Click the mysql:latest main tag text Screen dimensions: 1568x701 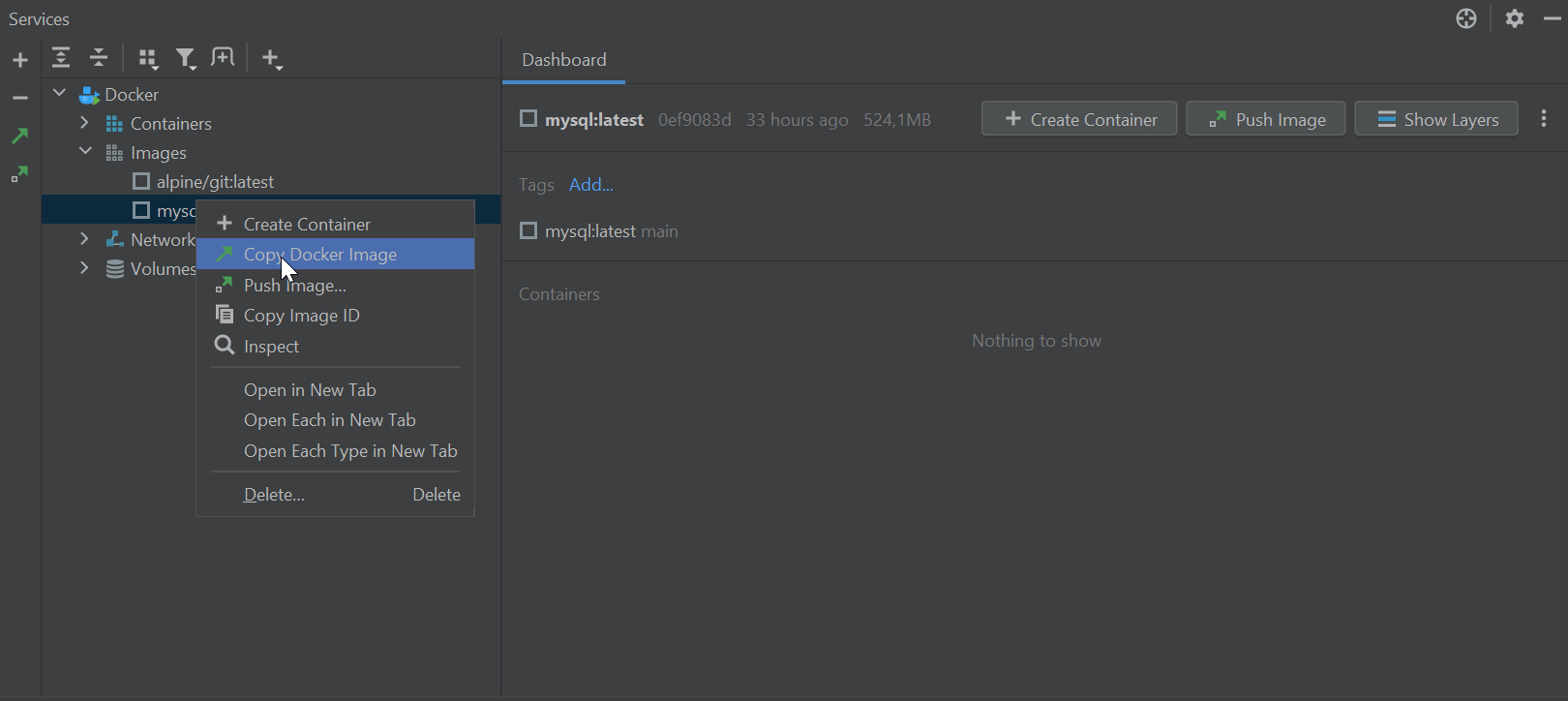click(612, 231)
